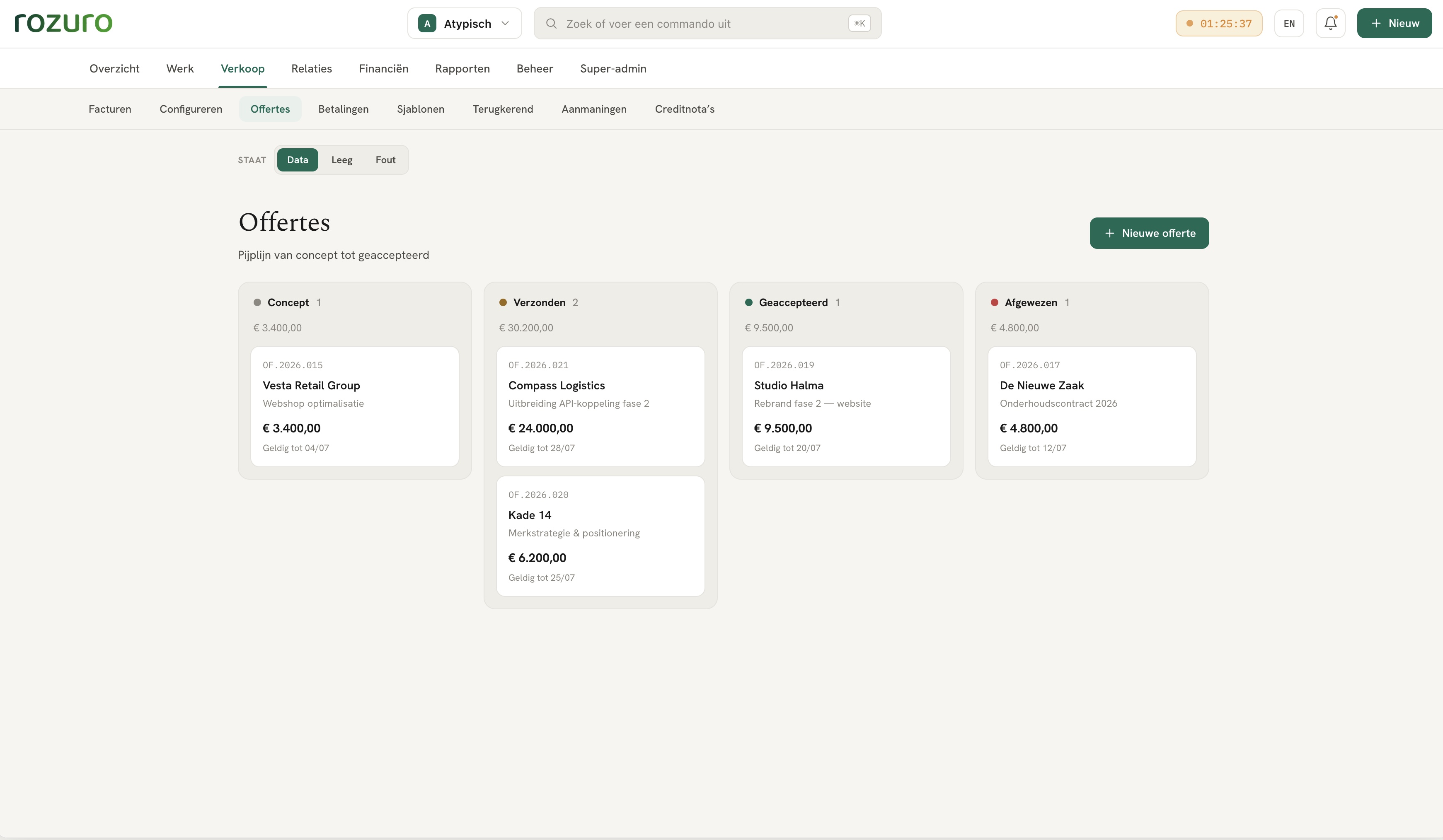The height and width of the screenshot is (840, 1443).
Task: Switch to the Betalingen tab
Action: click(x=344, y=109)
